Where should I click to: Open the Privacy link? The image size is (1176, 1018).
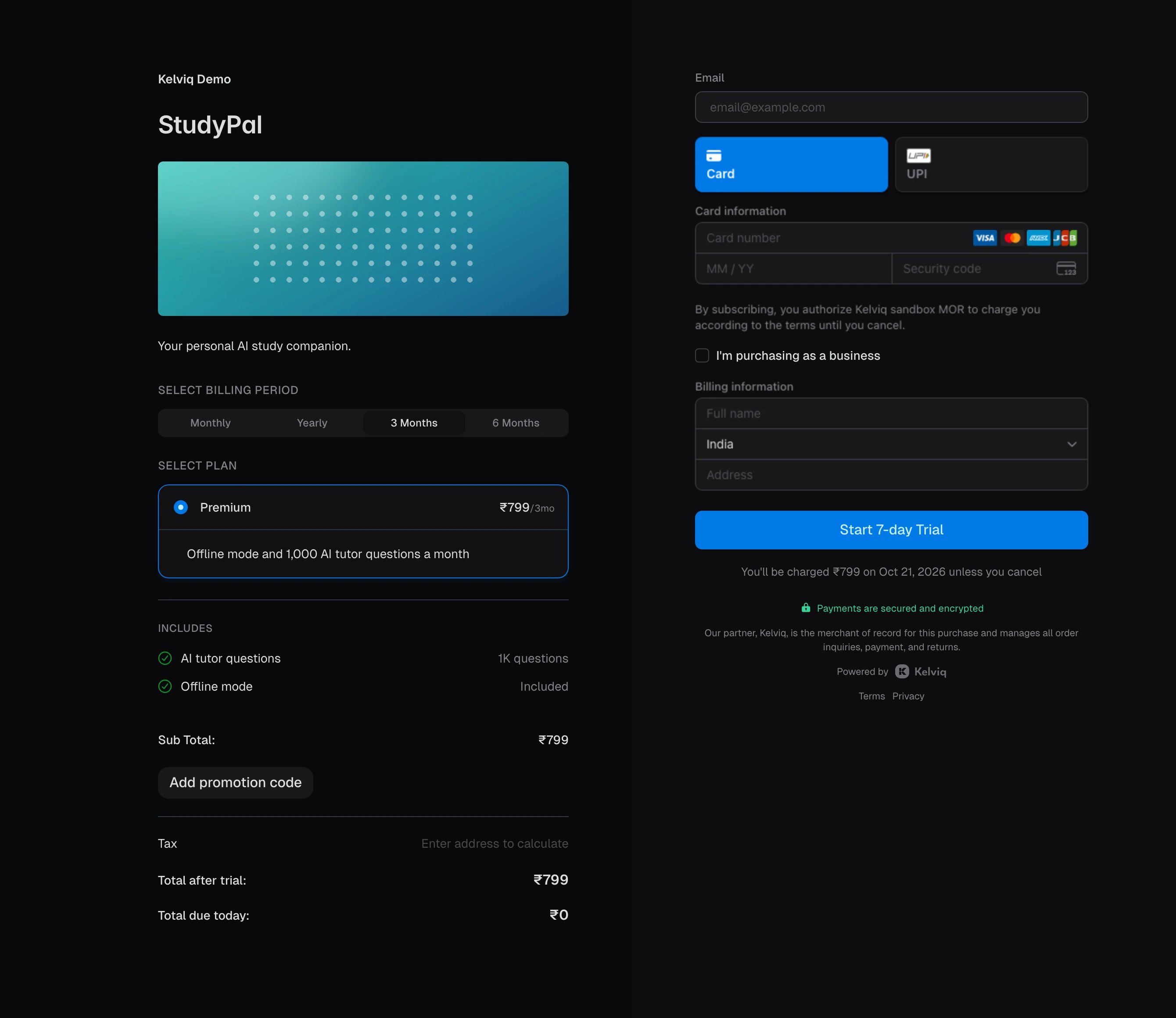coord(908,696)
